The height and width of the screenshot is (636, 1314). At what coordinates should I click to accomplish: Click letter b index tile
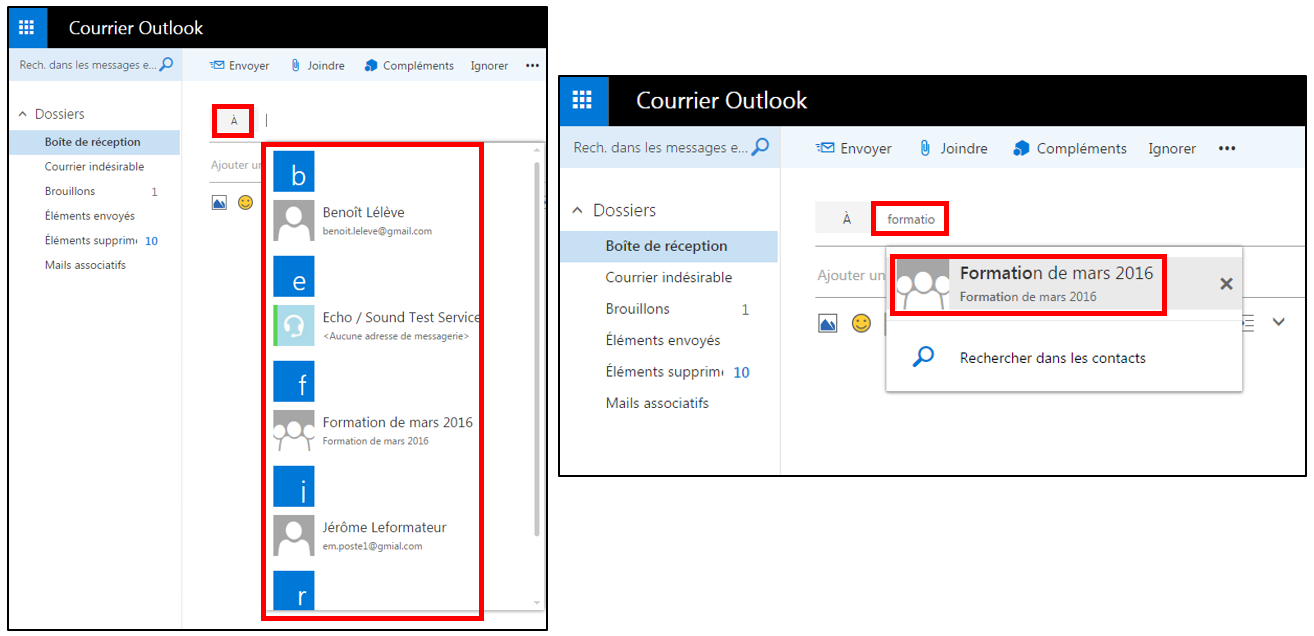(294, 172)
